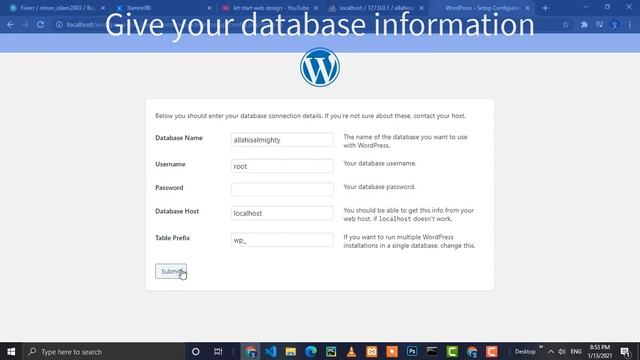Close the YouTube tab
This screenshot has width=640, height=360.
(316, 8)
